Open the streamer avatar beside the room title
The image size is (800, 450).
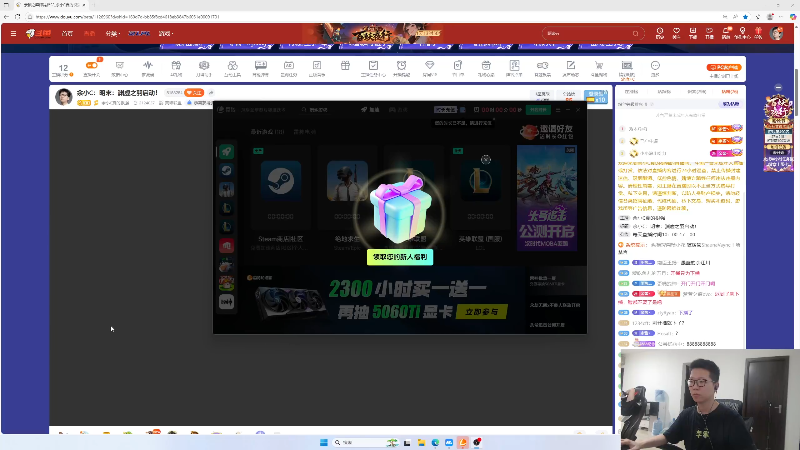[64, 96]
